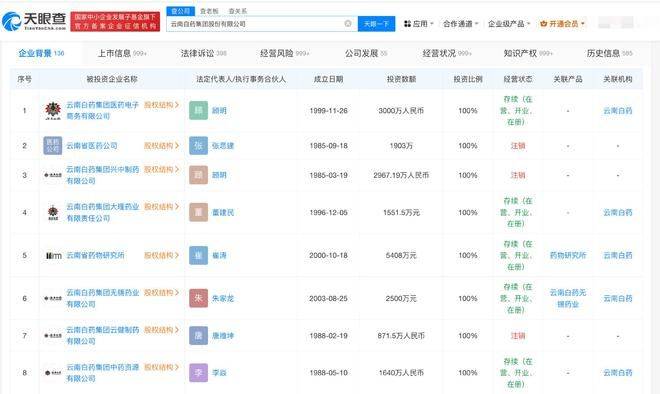Expand 股权结构 for row 3 兴中制药
The height and width of the screenshot is (394, 660).
162,169
